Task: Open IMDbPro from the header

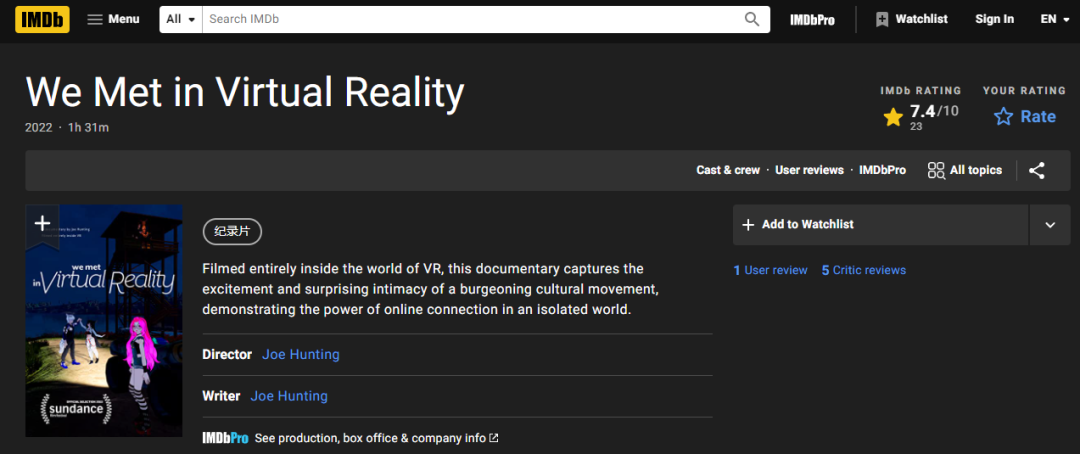Action: (812, 20)
